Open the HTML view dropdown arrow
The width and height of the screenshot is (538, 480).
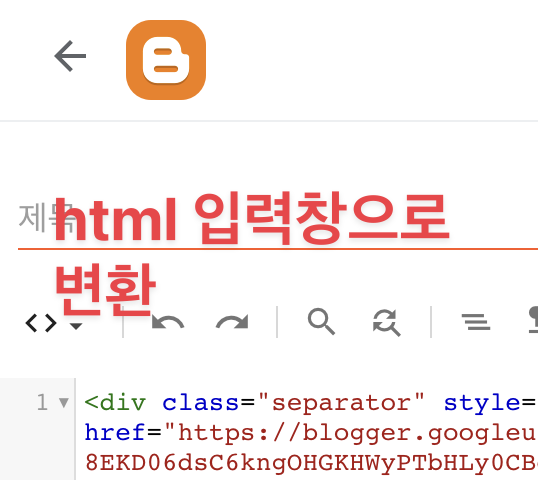coord(76,326)
